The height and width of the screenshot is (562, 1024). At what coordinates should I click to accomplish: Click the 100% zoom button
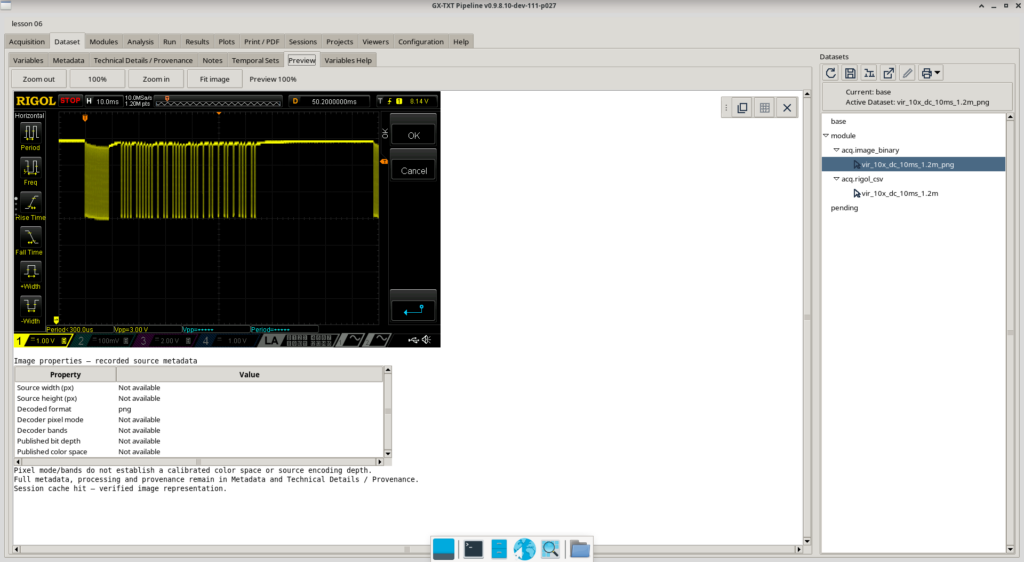point(97,79)
